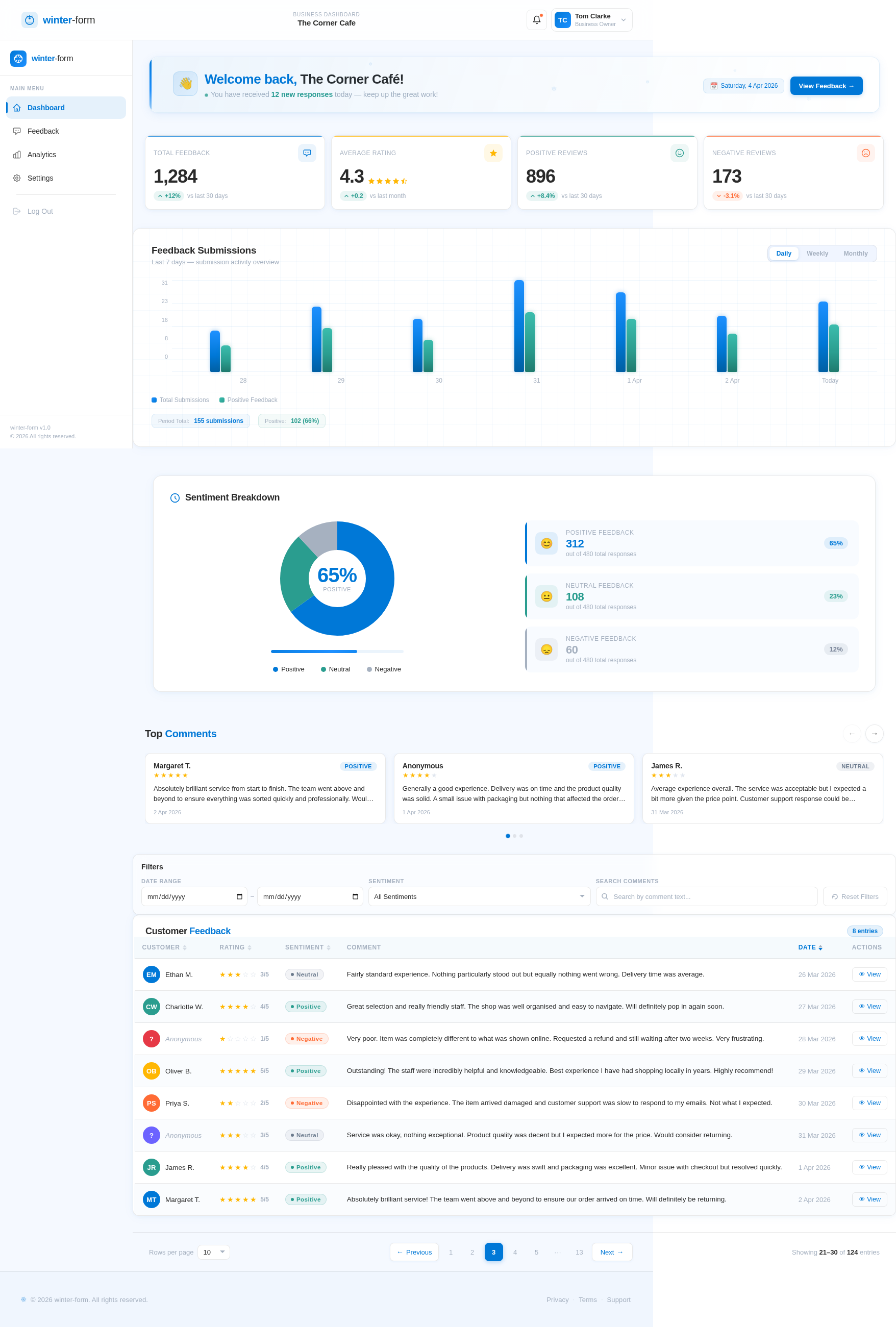Open Dashboard in sidebar menu
Screen dimensions: 896x1327
click(x=66, y=107)
